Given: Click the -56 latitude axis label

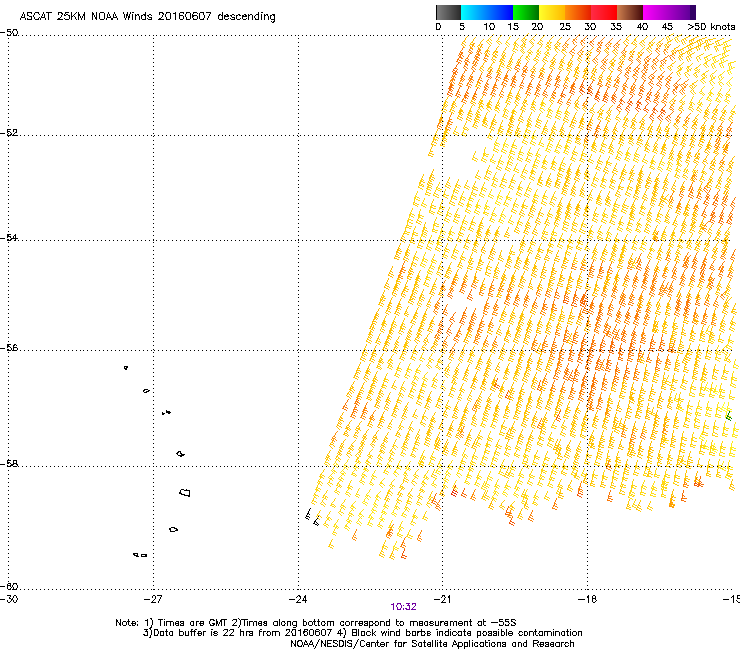Looking at the screenshot, I should tap(9, 348).
